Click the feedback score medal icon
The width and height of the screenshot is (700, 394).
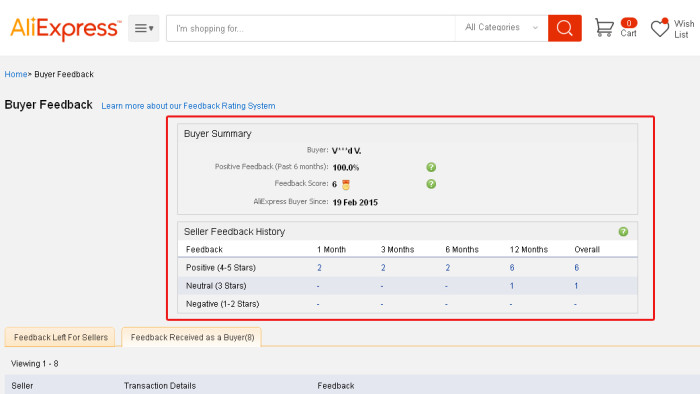(346, 184)
